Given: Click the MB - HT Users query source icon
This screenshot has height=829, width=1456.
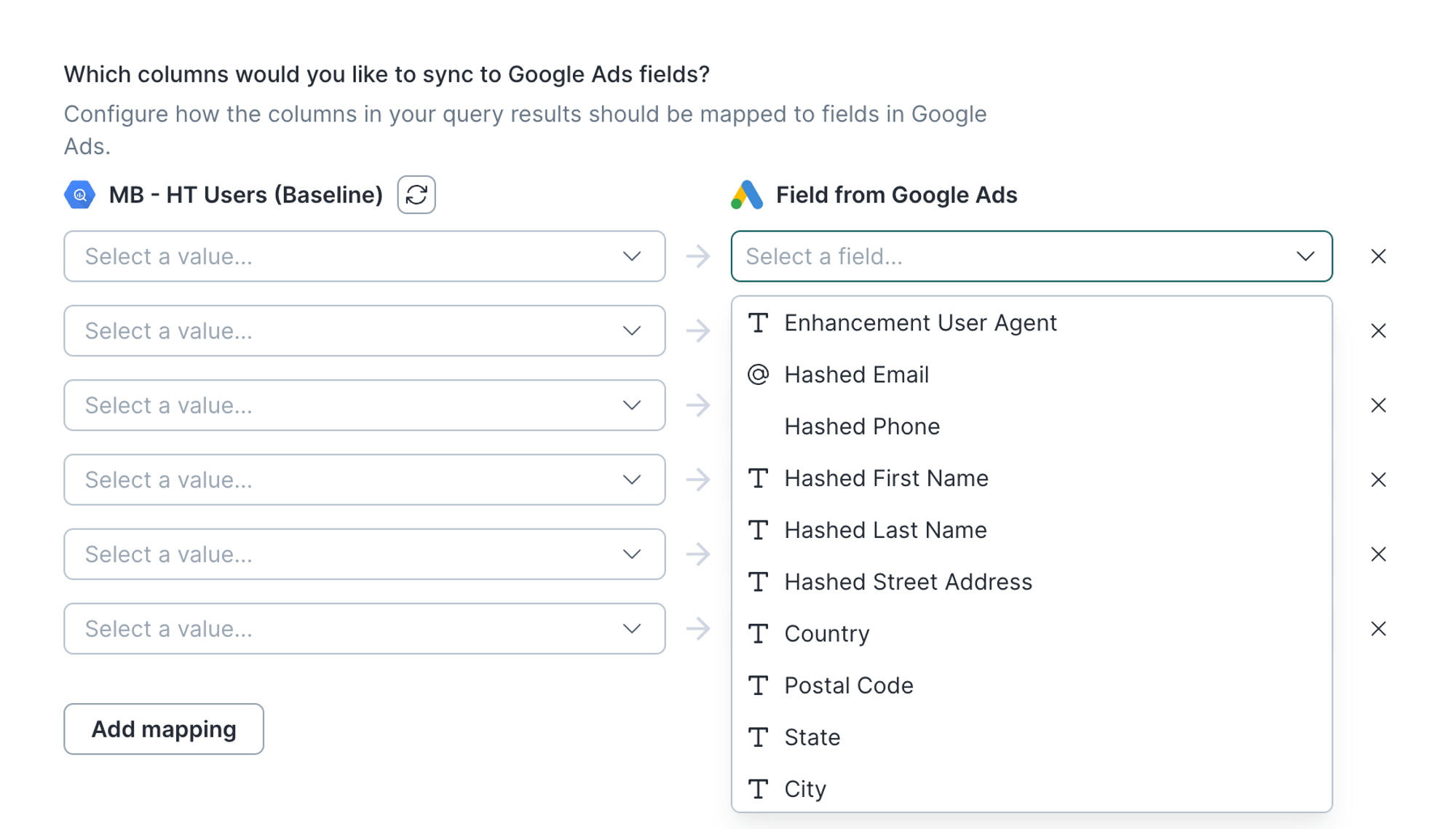Looking at the screenshot, I should (x=80, y=194).
